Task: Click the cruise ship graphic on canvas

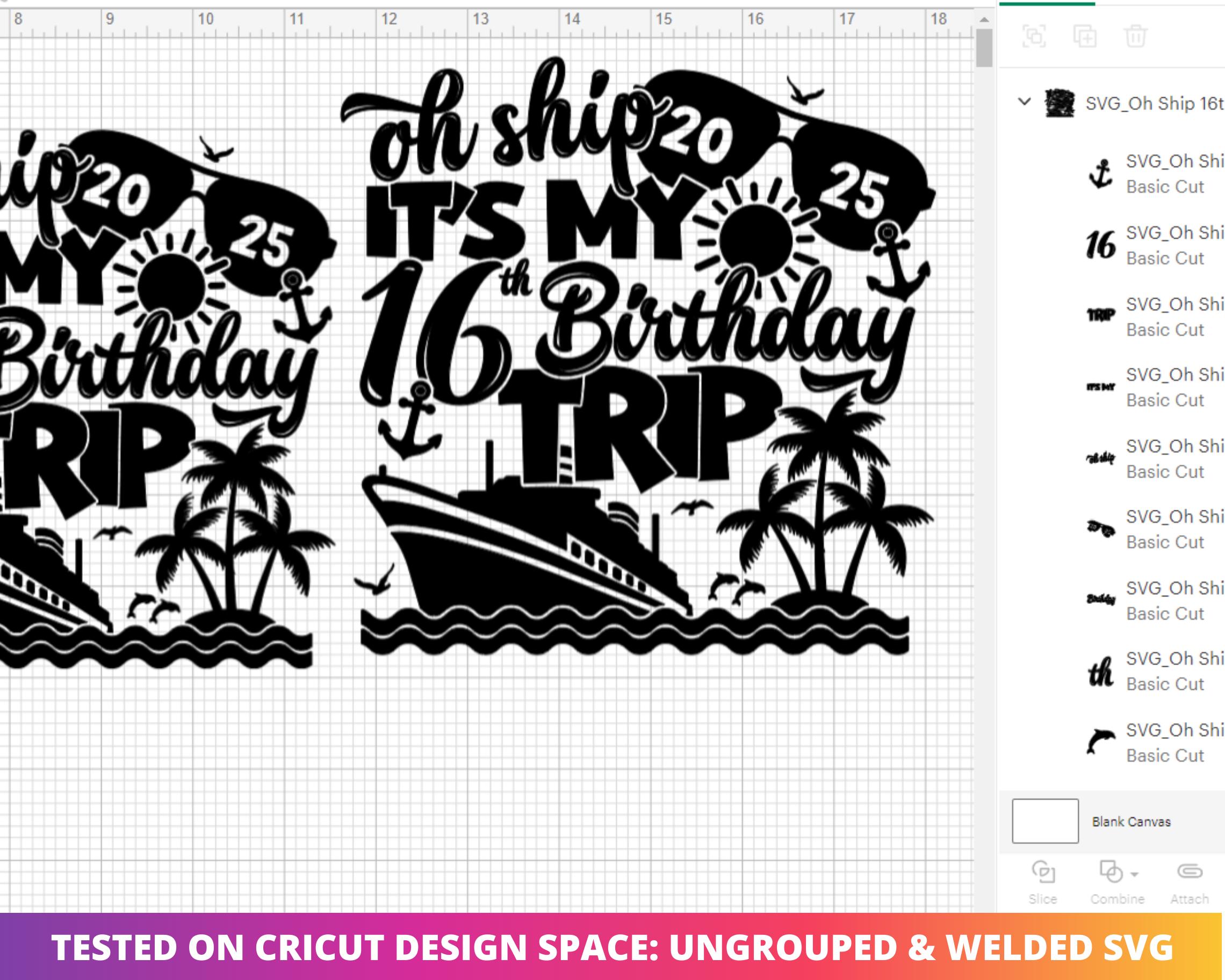Action: coord(523,545)
